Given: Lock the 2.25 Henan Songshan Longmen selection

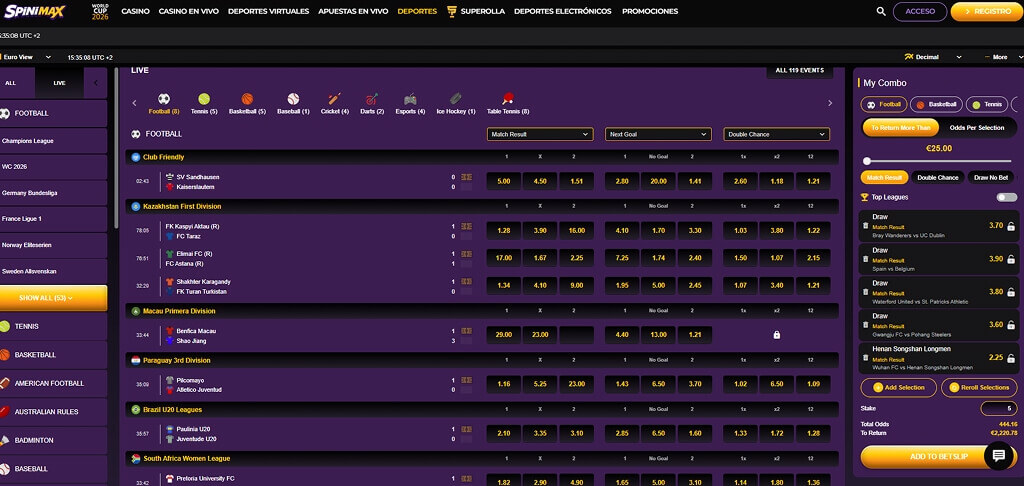Looking at the screenshot, I should tap(1011, 358).
